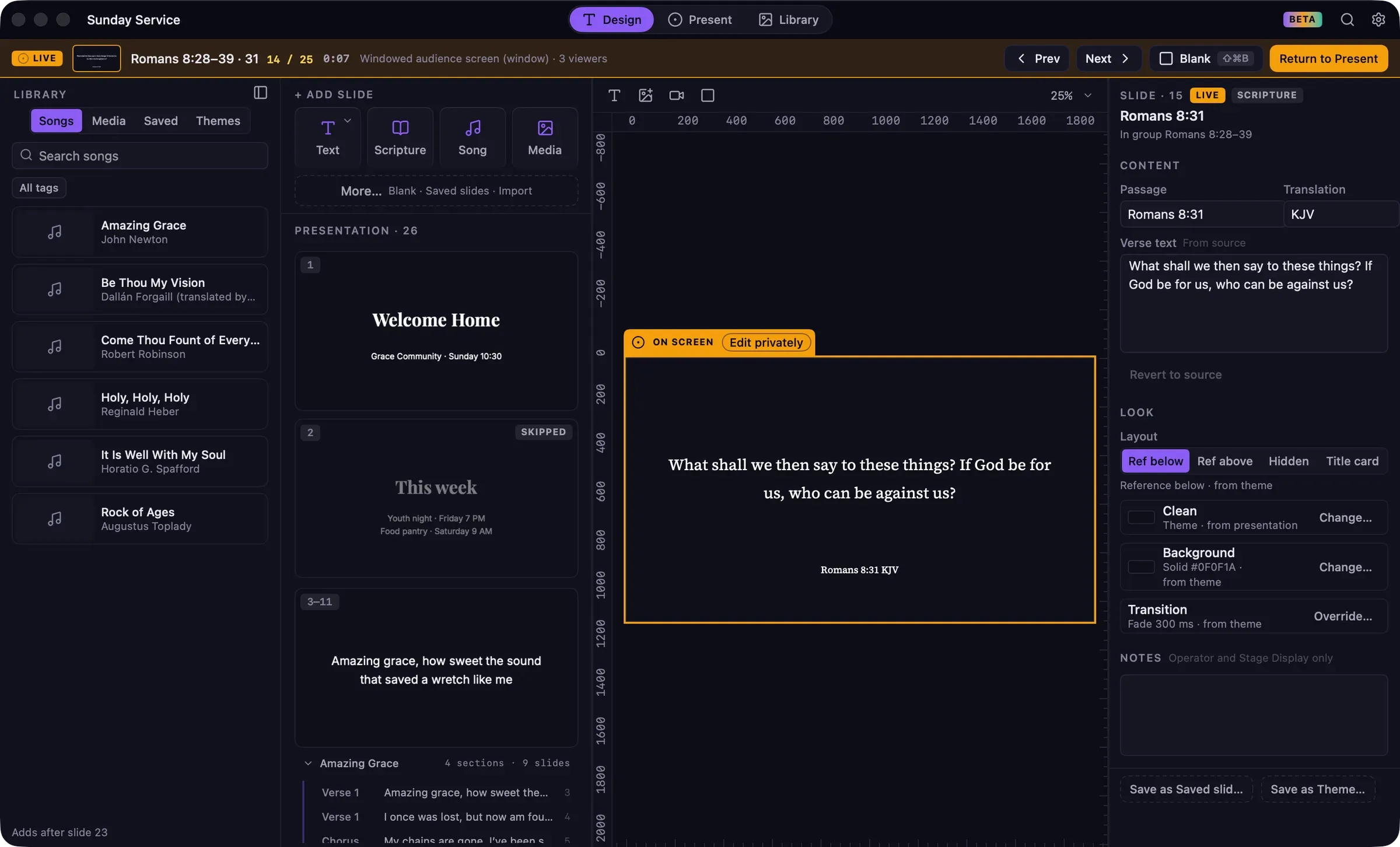The image size is (1400, 847).
Task: Collapse the Library sidebar panel icon
Action: pos(260,93)
